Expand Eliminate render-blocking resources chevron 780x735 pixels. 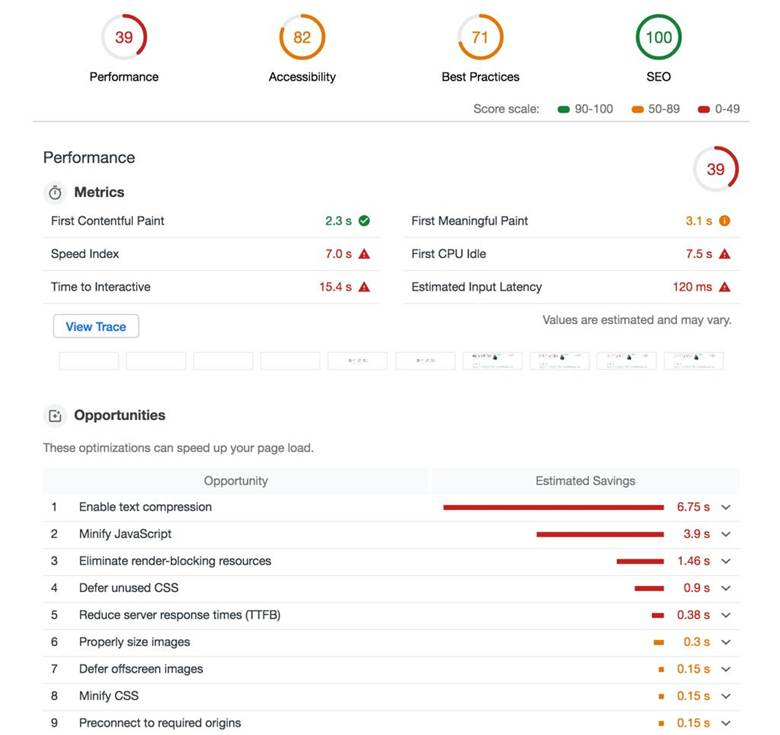pyautogui.click(x=726, y=561)
